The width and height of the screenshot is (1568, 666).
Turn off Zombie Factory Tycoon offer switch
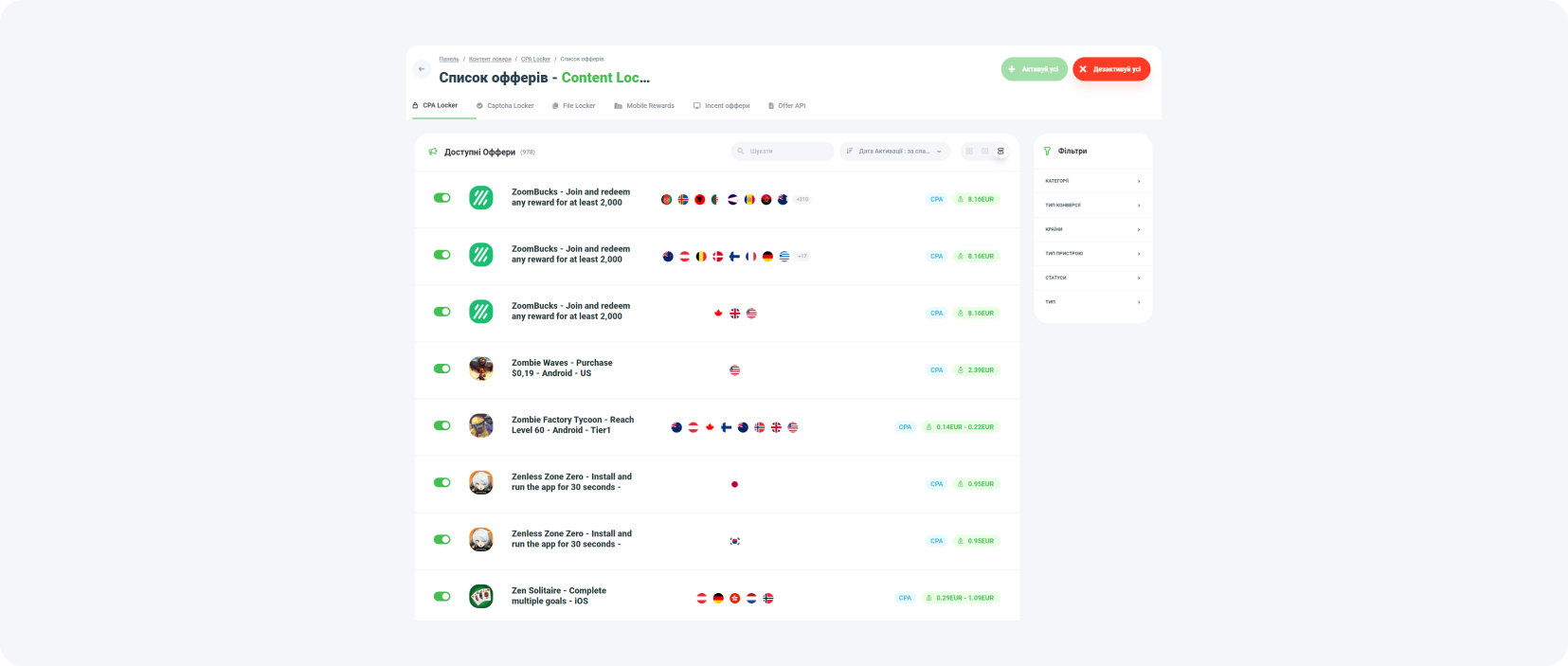[x=442, y=425]
